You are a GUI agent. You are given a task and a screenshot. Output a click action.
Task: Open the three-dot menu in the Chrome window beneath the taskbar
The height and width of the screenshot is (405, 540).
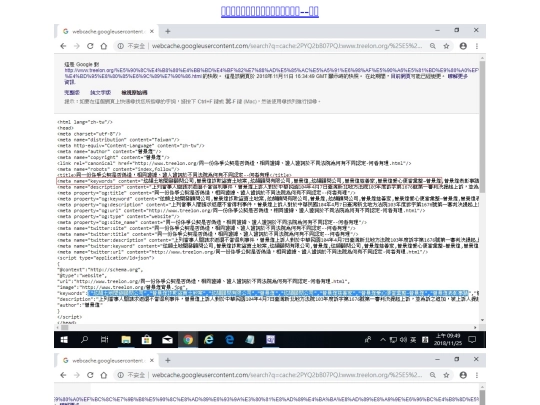(477, 375)
